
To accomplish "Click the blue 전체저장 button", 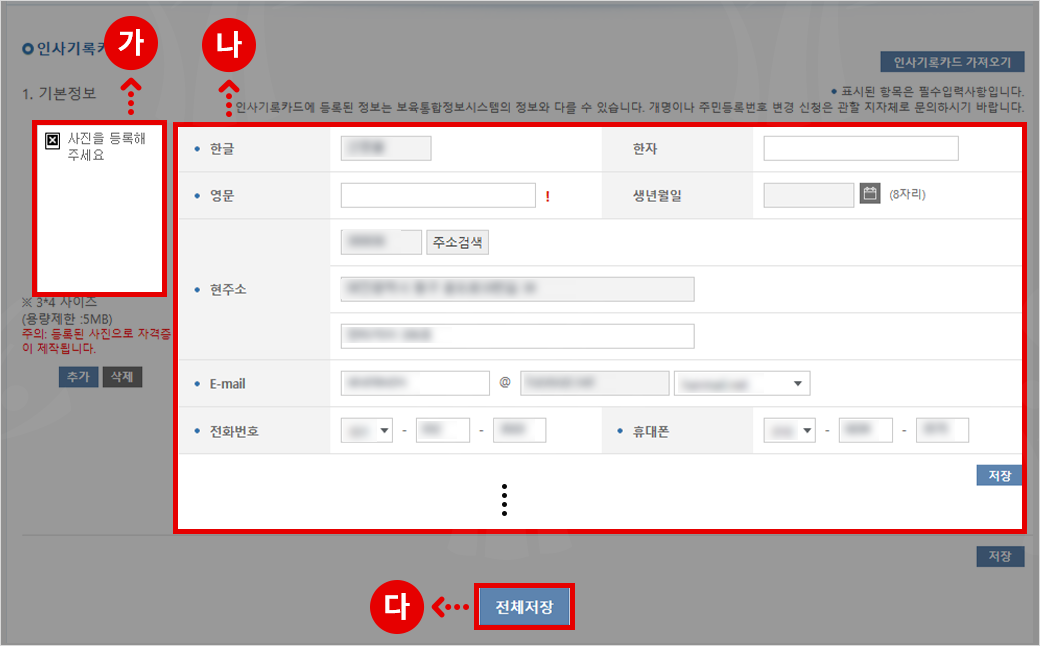I will pos(524,607).
